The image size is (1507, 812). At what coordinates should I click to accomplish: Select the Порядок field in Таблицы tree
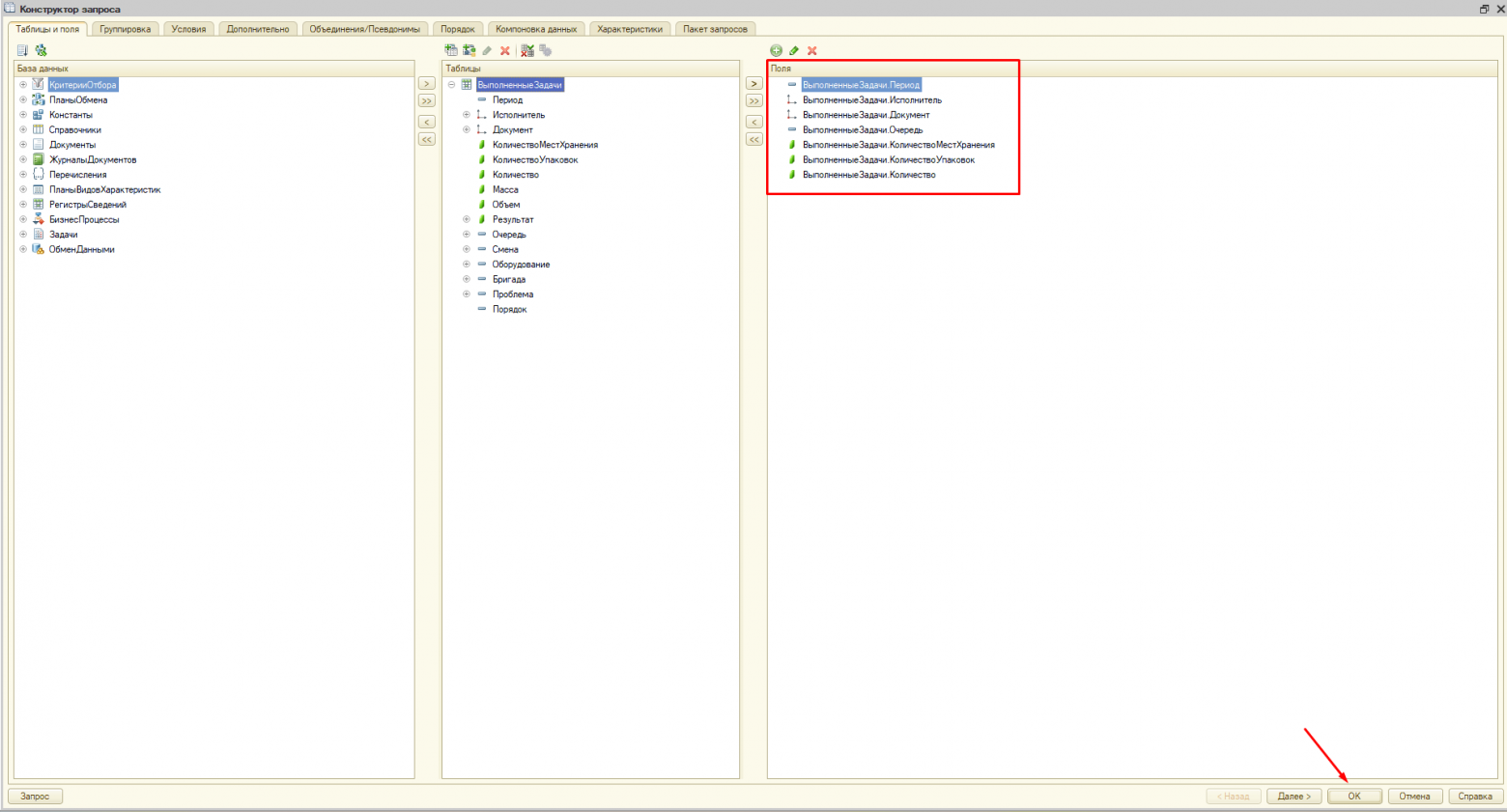coord(509,309)
